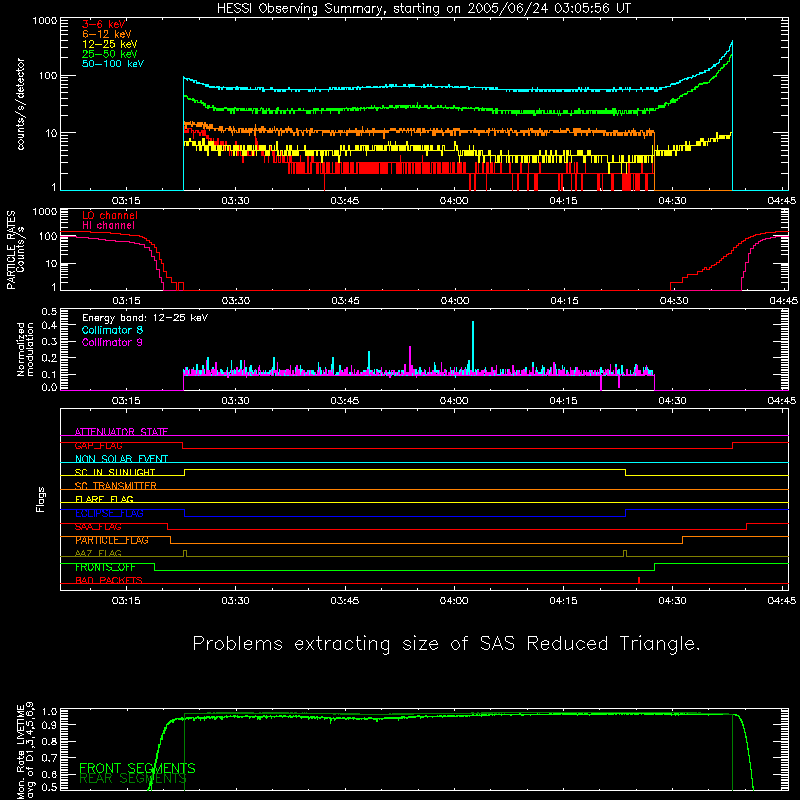Click the 0.9 y-axis value on livetime plot
Viewport: 800px width, 800px height.
point(49,724)
